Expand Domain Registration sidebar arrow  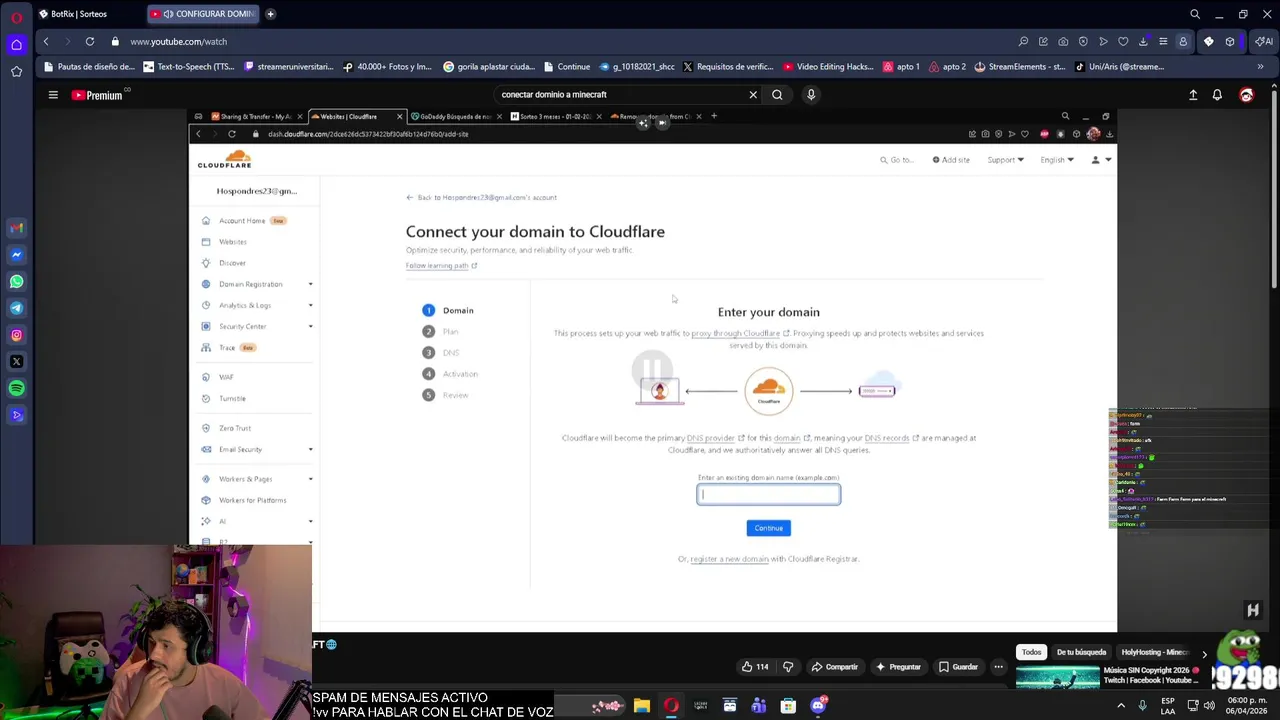(310, 284)
